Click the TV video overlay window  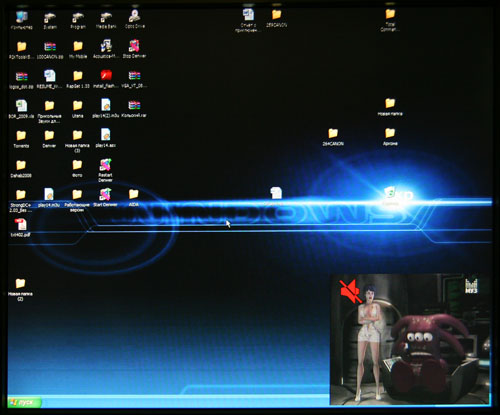pos(411,339)
